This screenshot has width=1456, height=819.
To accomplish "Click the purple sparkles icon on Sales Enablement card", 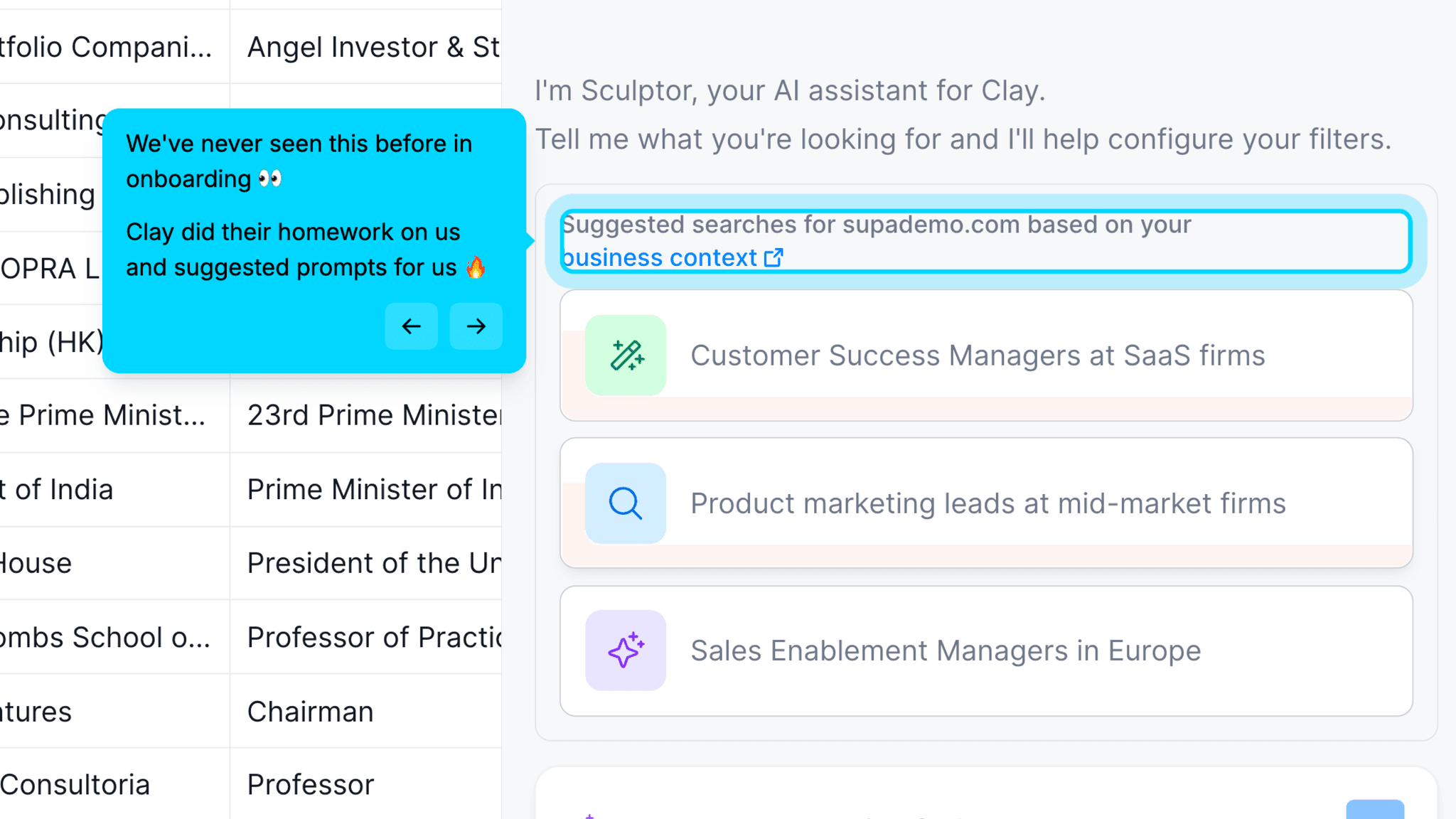I will pos(625,650).
